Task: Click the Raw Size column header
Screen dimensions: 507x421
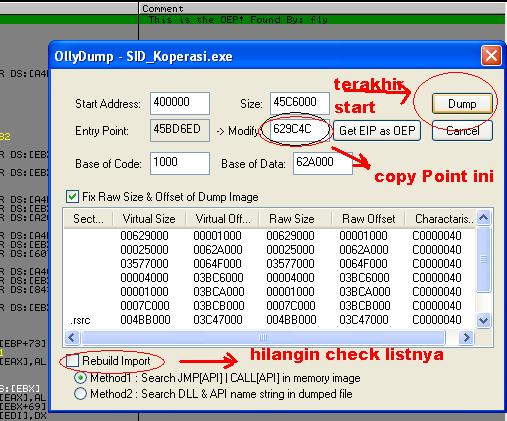Action: (295, 219)
